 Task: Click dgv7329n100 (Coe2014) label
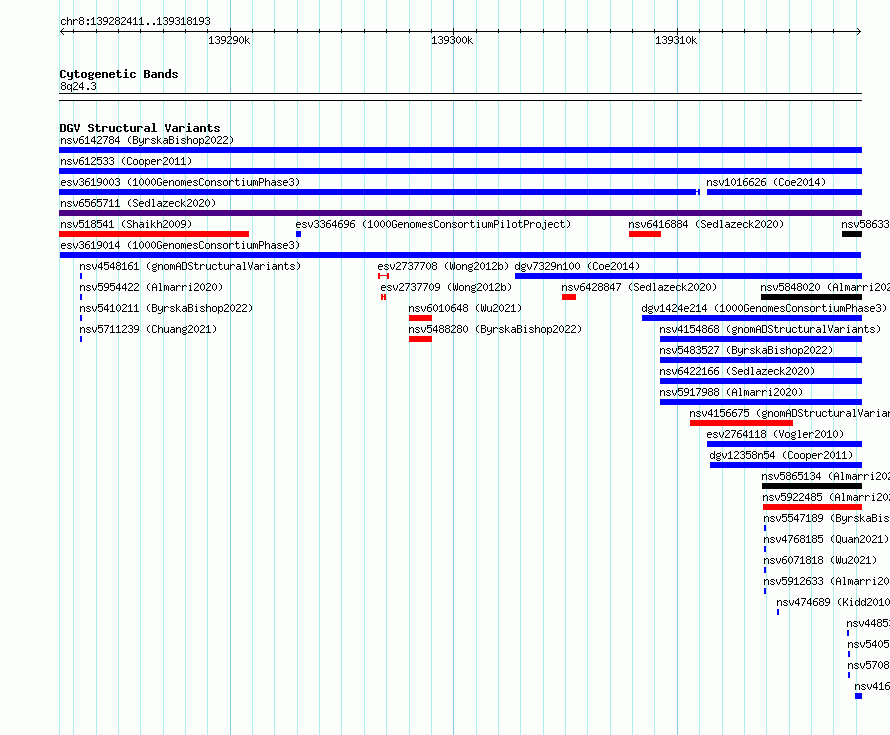pos(577,266)
